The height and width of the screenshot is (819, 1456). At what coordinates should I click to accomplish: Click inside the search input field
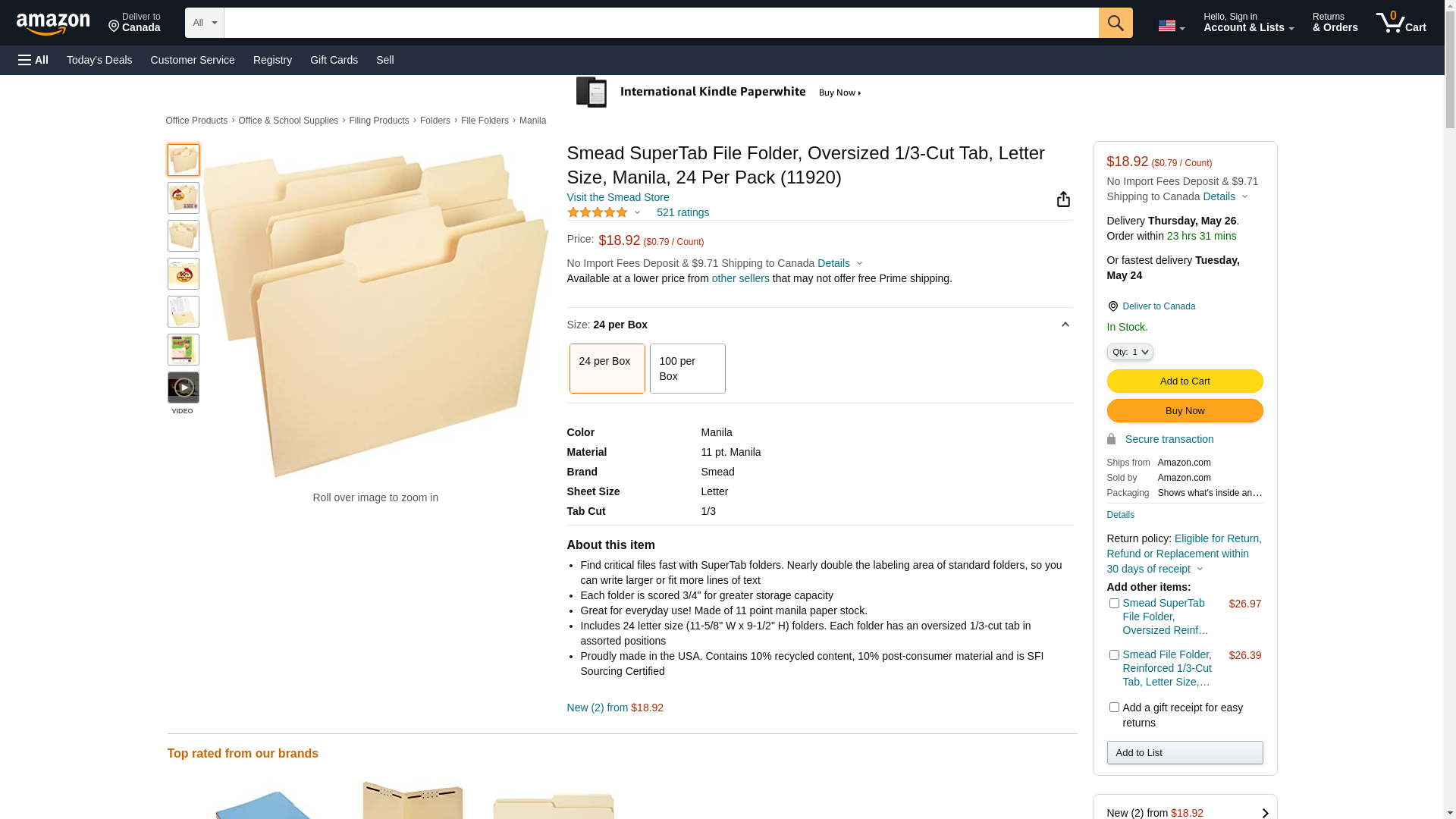pyautogui.click(x=661, y=23)
